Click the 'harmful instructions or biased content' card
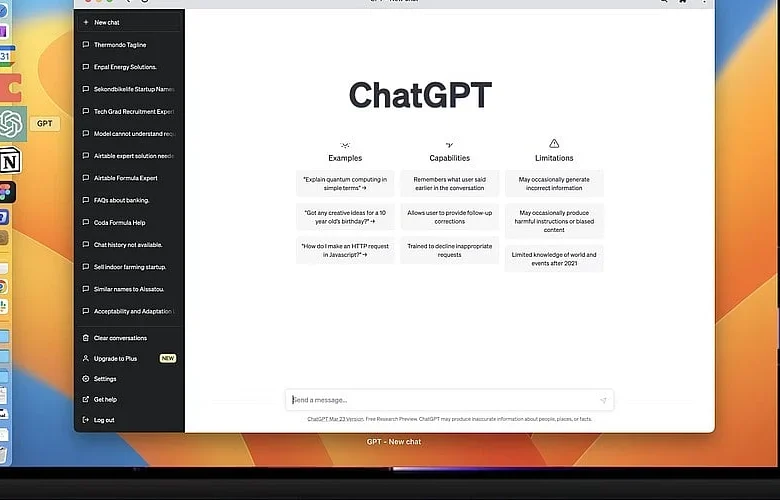Viewport: 780px width, 500px height. [x=554, y=221]
